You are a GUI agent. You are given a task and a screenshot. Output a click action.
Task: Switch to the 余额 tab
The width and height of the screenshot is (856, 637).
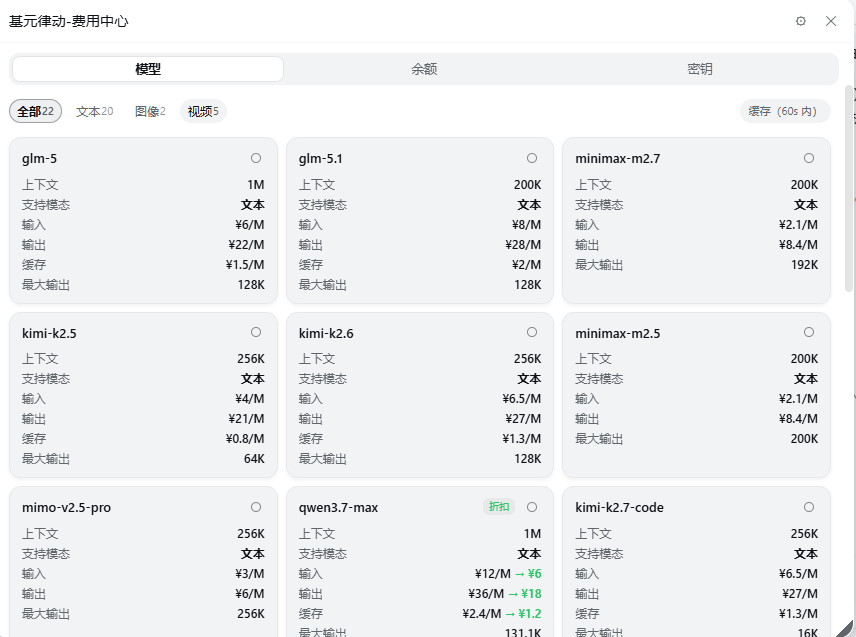pos(424,69)
